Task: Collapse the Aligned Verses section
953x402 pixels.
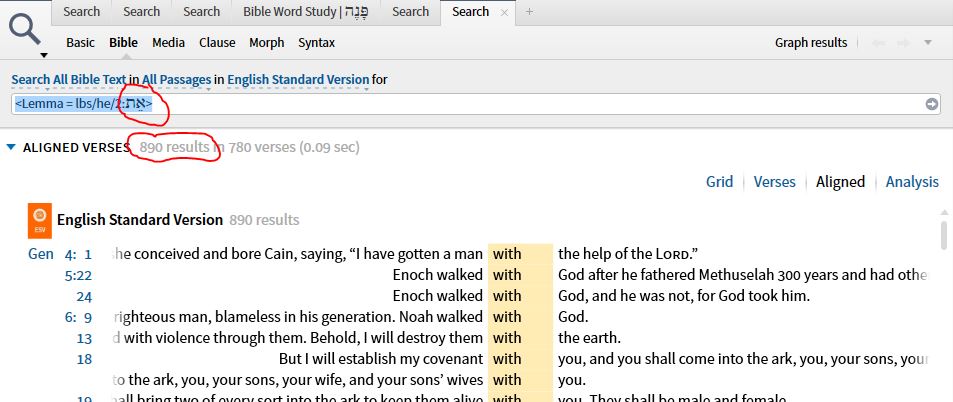Action: point(11,148)
